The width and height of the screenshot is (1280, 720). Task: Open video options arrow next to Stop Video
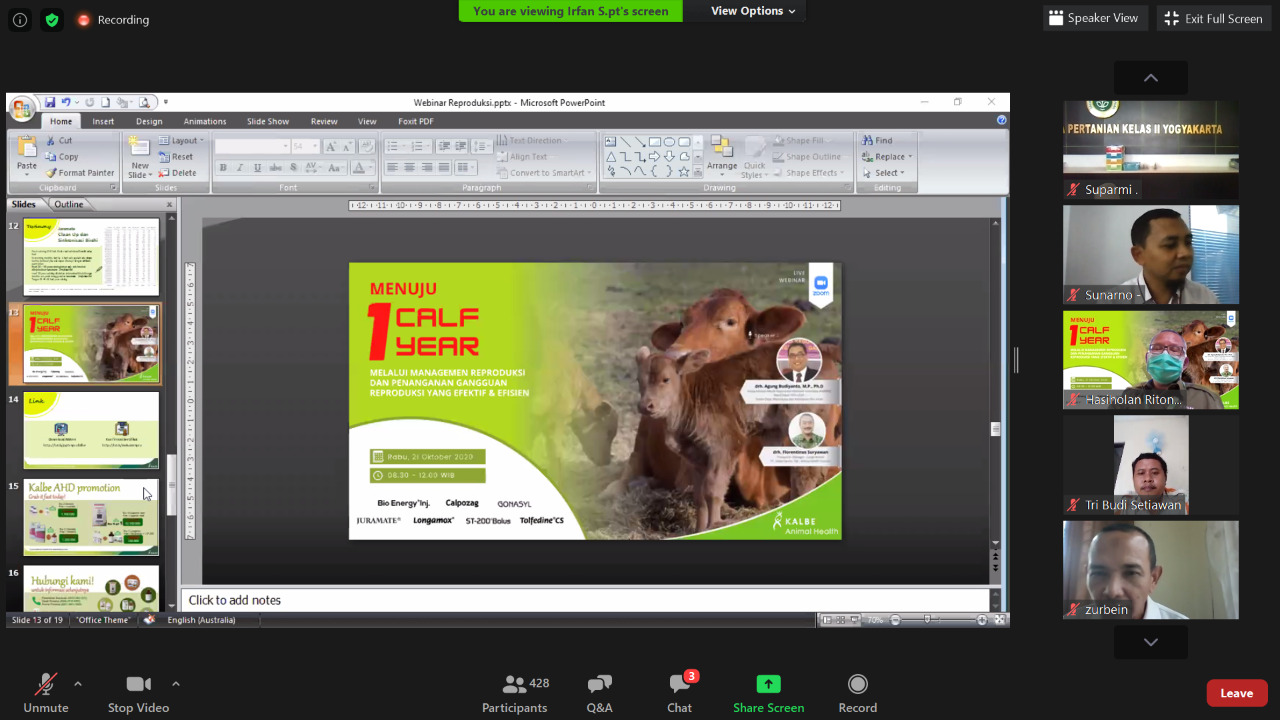tap(176, 684)
